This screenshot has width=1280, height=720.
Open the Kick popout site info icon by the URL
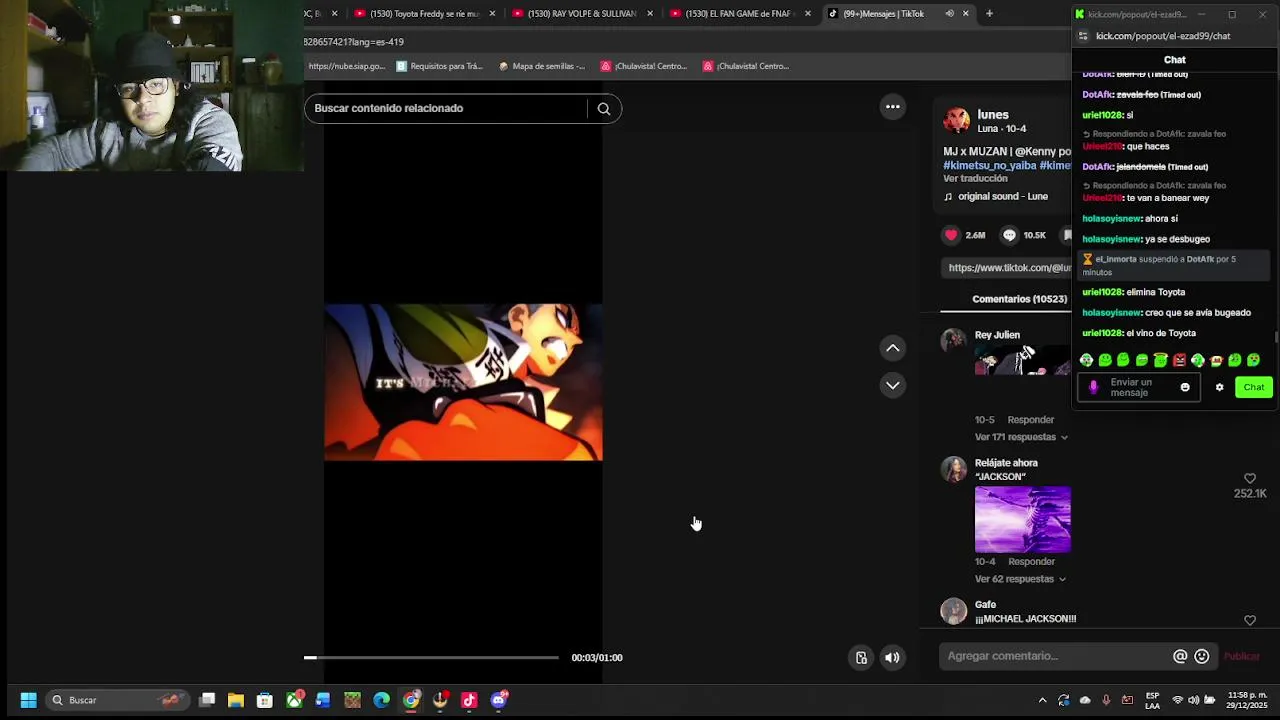pos(1083,36)
